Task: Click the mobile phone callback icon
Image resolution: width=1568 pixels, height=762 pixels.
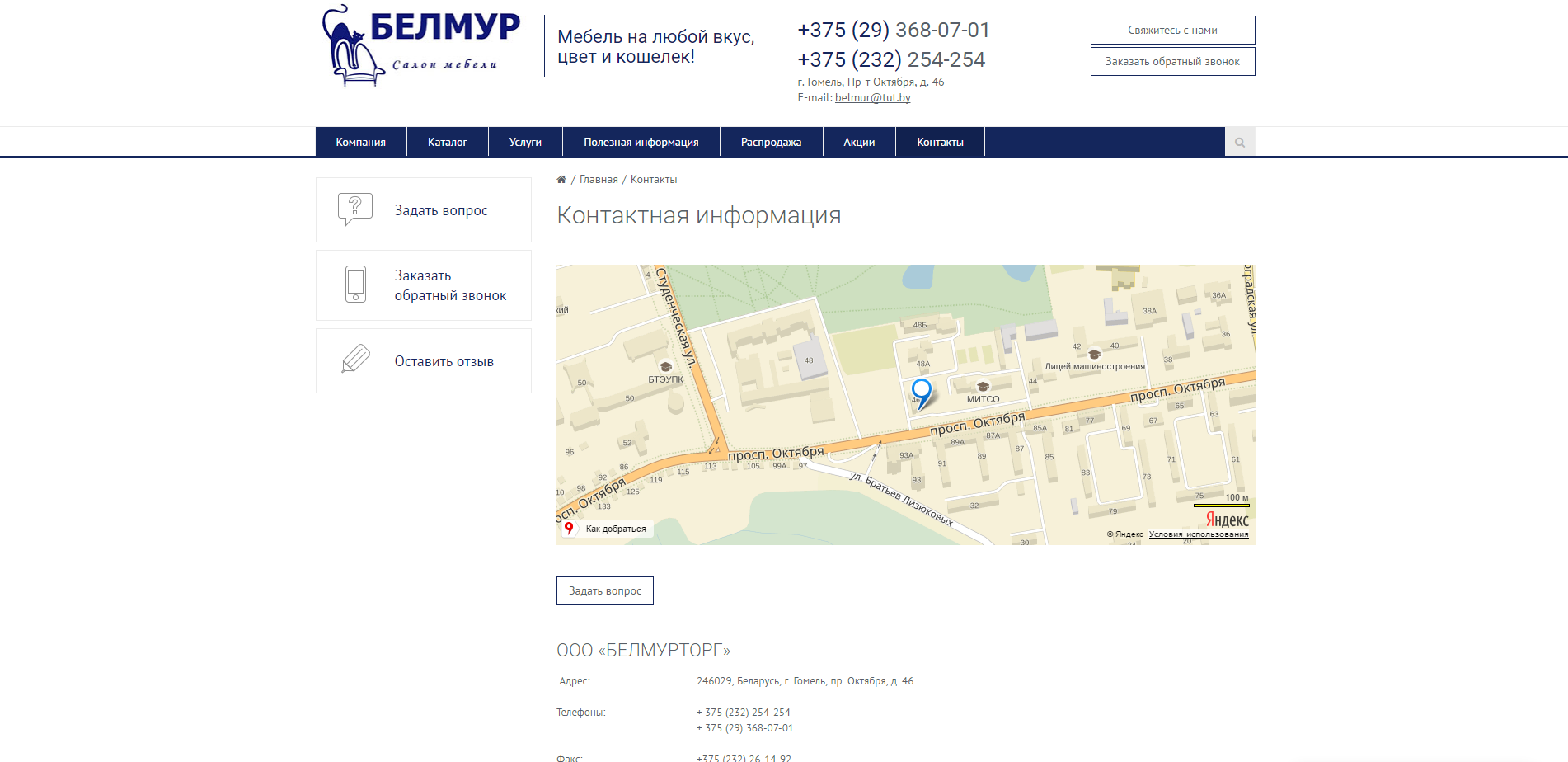Action: pos(355,285)
